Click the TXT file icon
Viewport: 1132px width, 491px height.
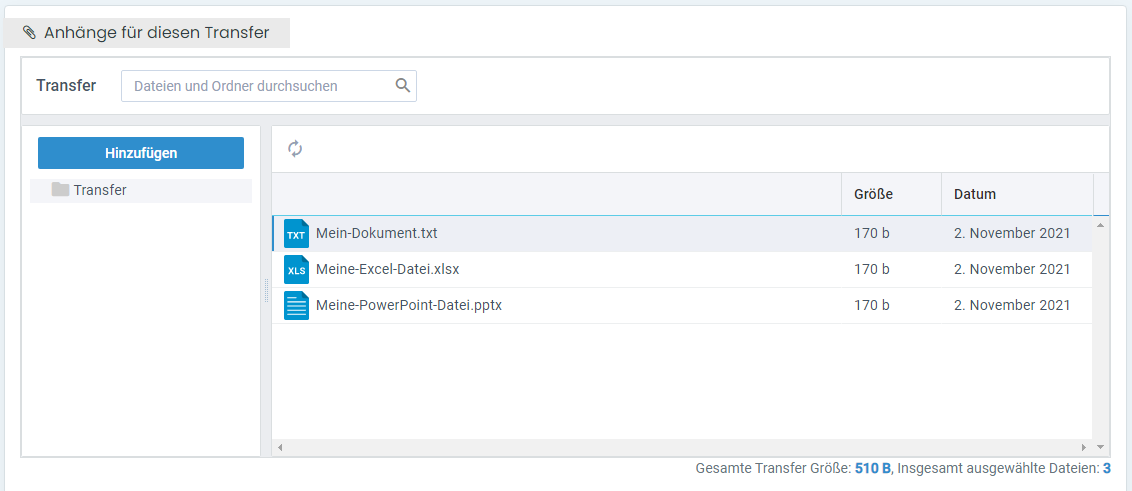pyautogui.click(x=296, y=234)
